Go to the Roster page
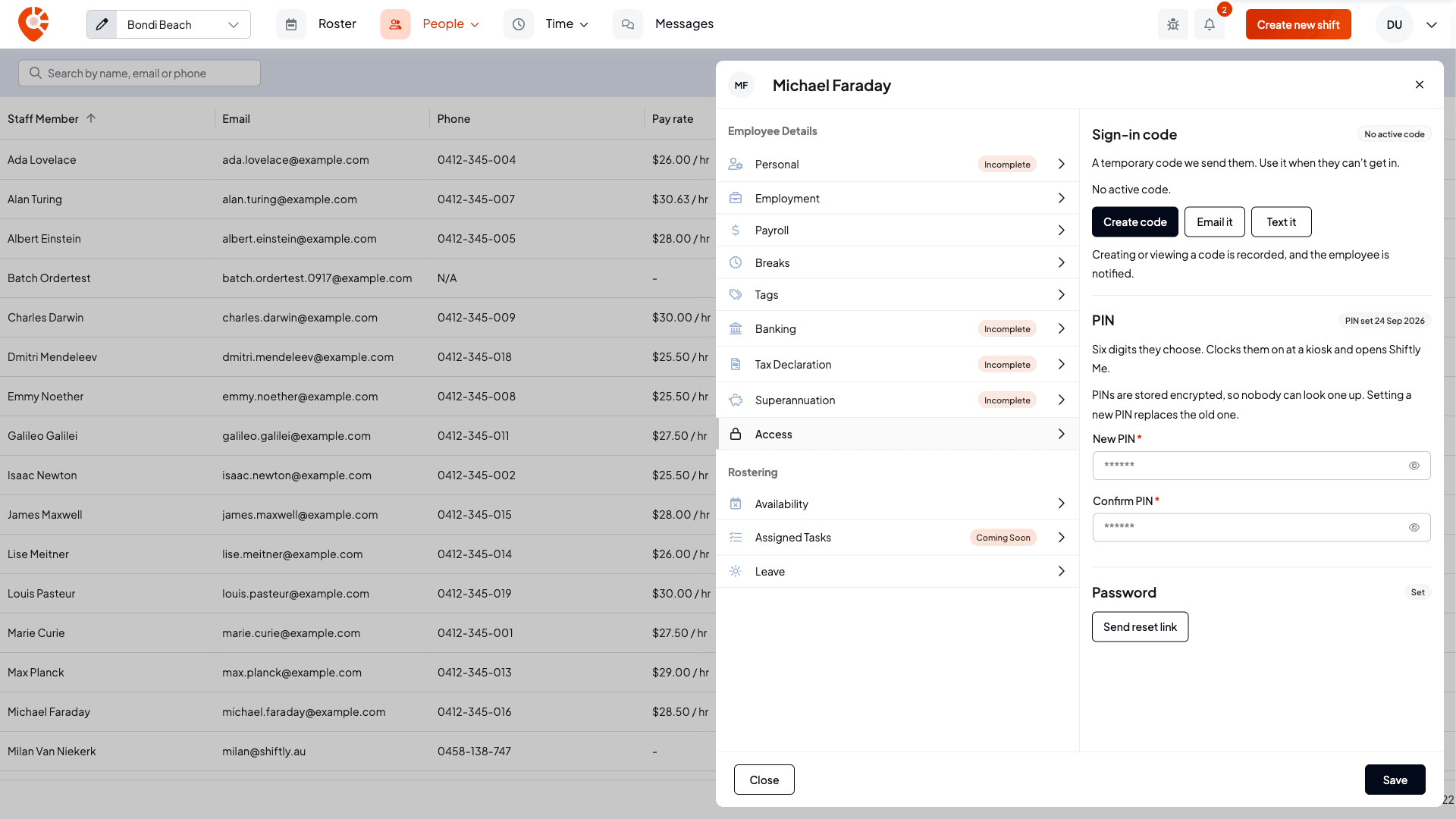The height and width of the screenshot is (819, 1456). 337,24
